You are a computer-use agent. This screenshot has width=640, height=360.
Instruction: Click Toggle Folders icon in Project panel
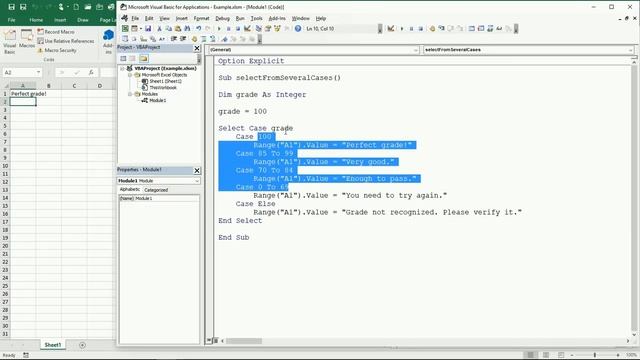coord(143,58)
